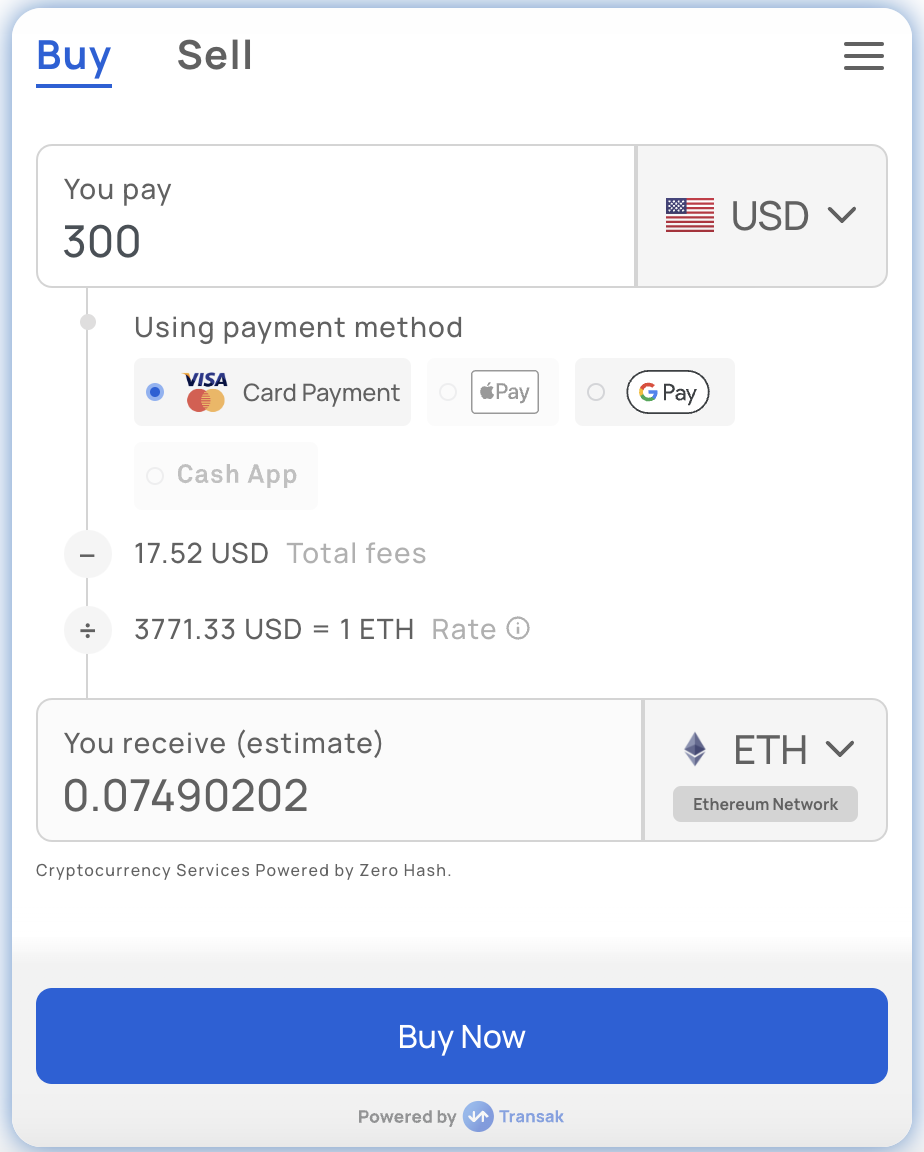Click the Ethereum Network badge
This screenshot has width=924, height=1152.
click(x=765, y=804)
